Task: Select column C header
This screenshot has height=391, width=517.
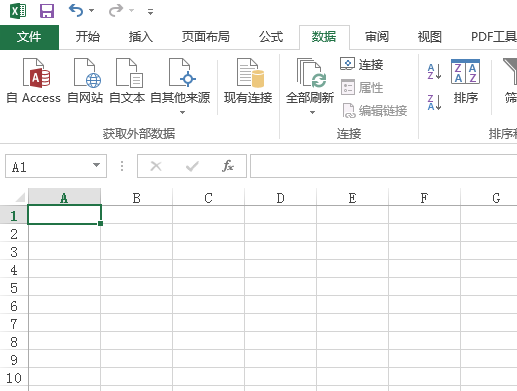Action: (x=209, y=197)
